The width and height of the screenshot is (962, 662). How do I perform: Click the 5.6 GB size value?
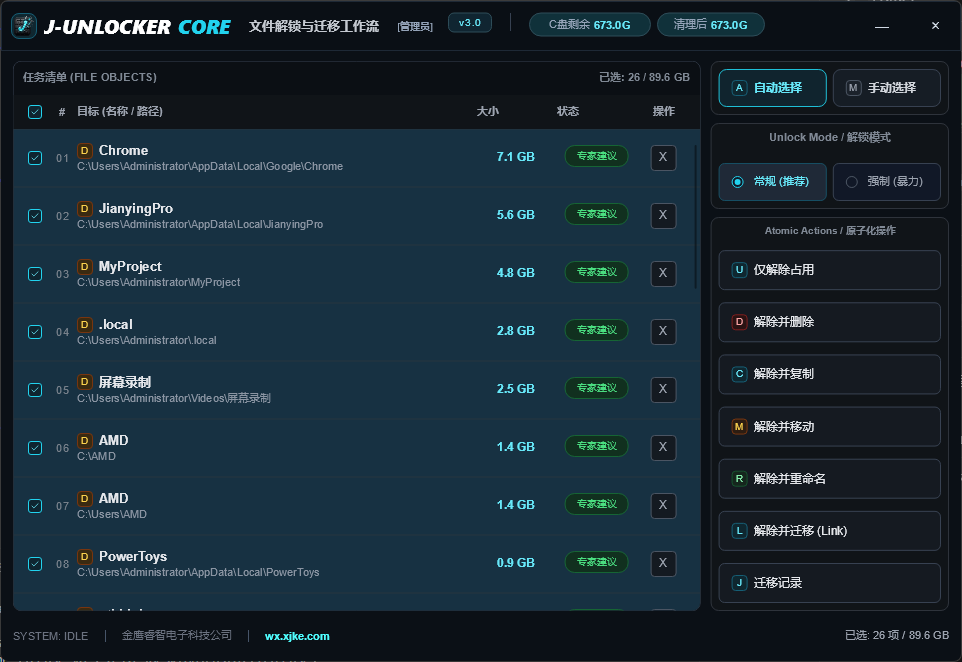(x=515, y=215)
